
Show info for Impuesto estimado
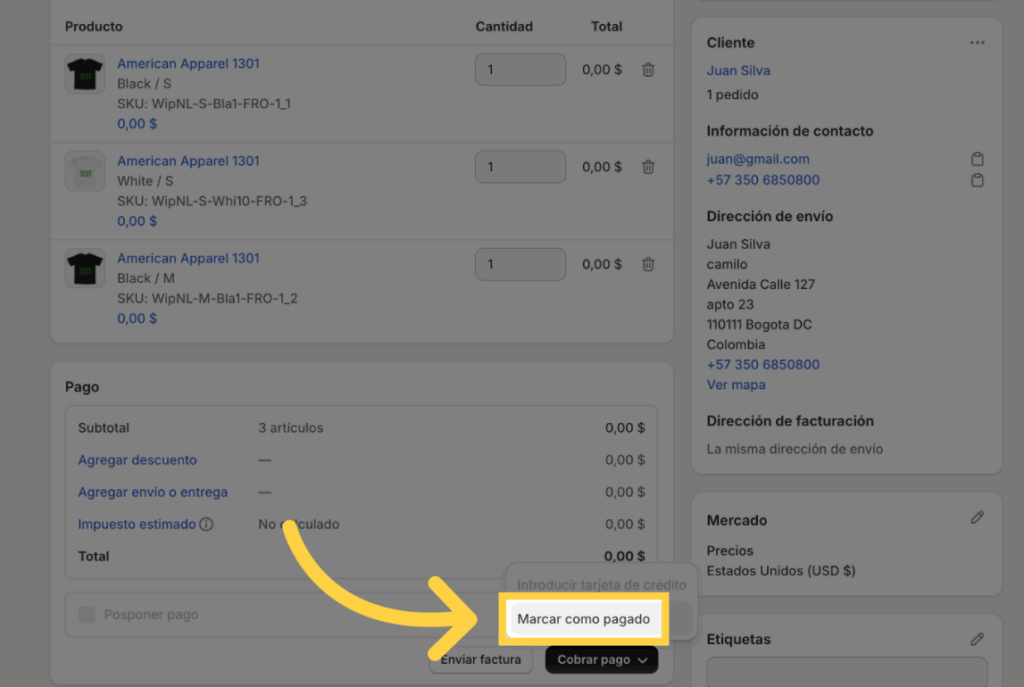206,524
